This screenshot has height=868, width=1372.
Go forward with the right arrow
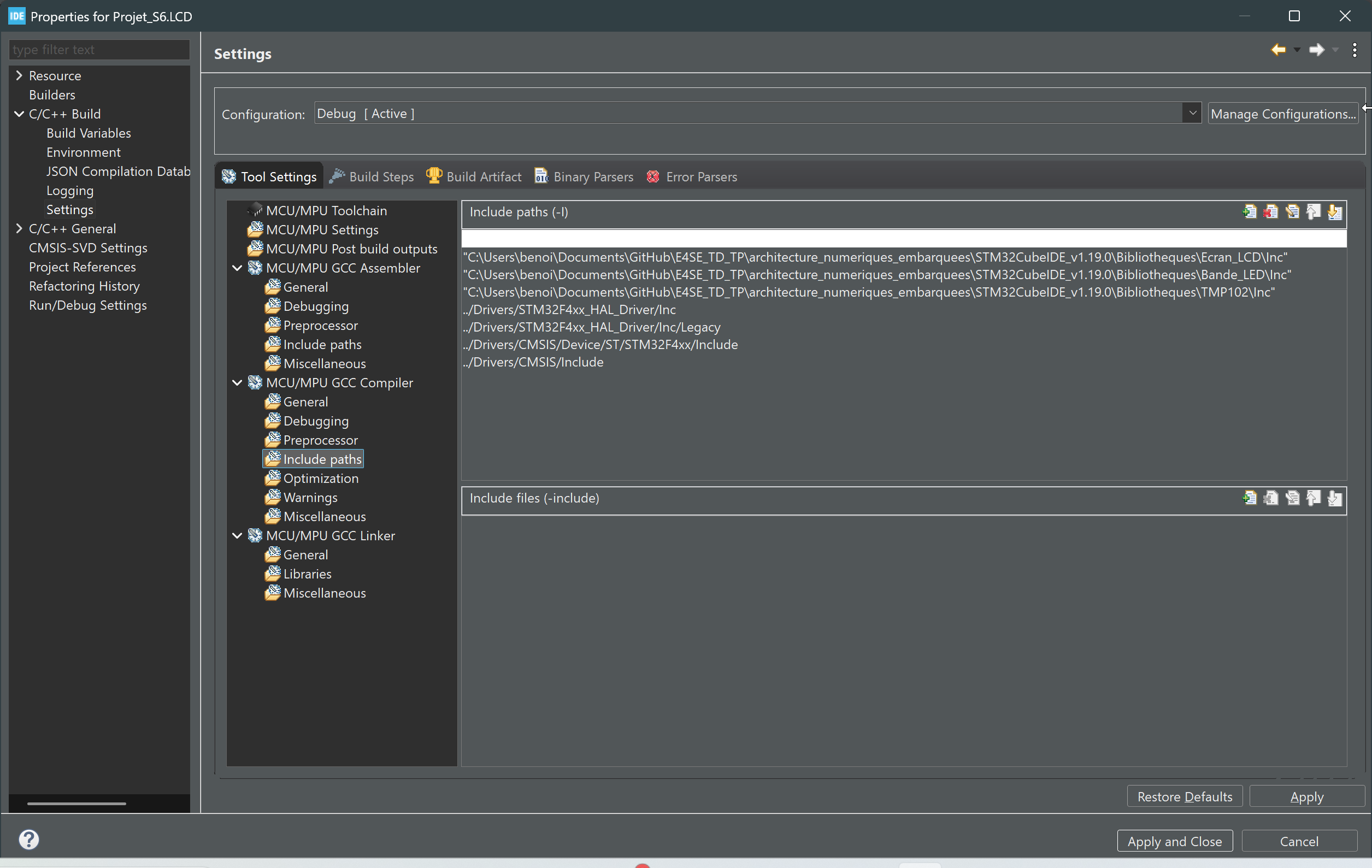(1317, 50)
